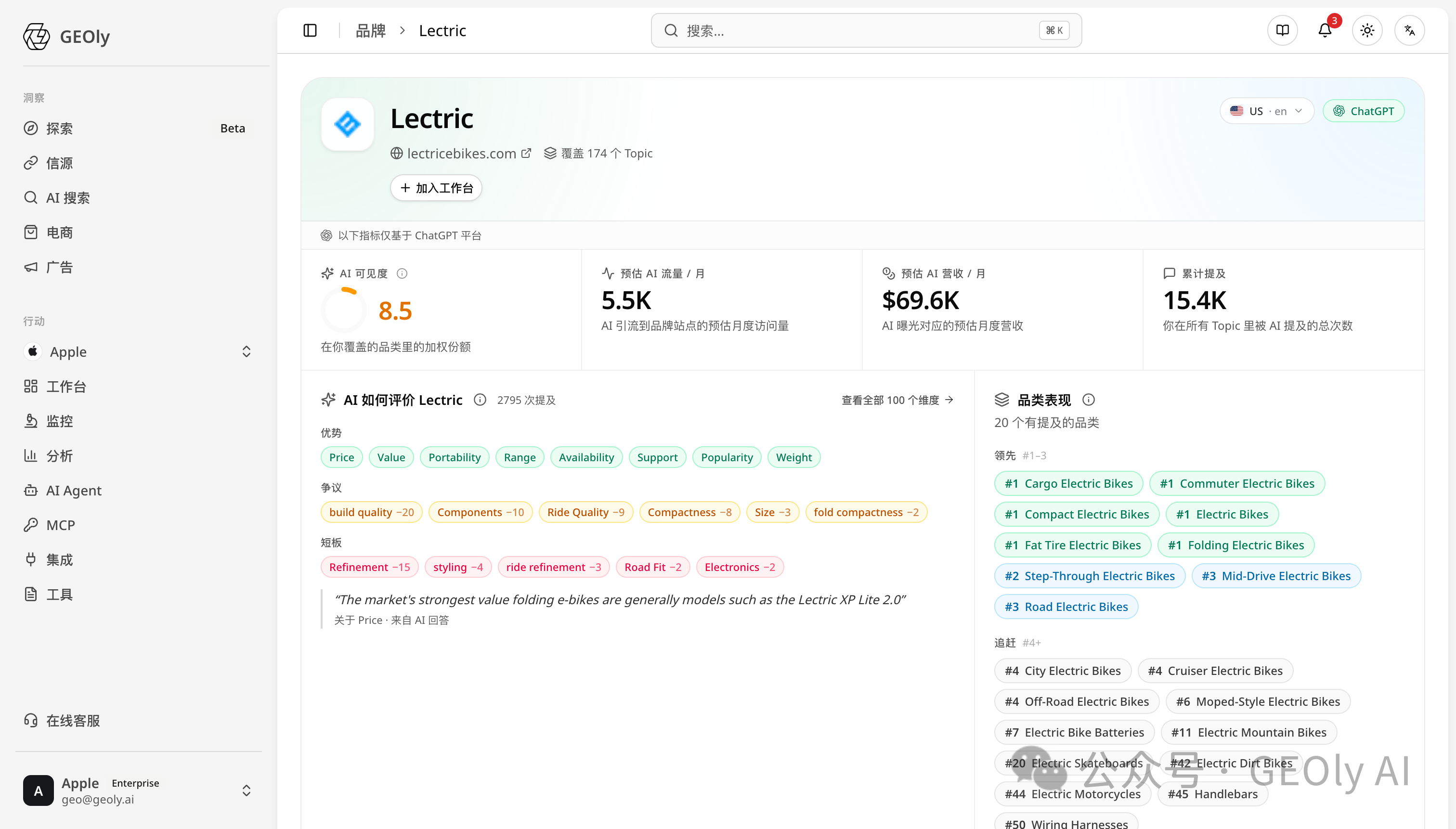1456x829 pixels.
Task: Open #6 Moped-Style Electric Bikes category
Action: [1259, 701]
